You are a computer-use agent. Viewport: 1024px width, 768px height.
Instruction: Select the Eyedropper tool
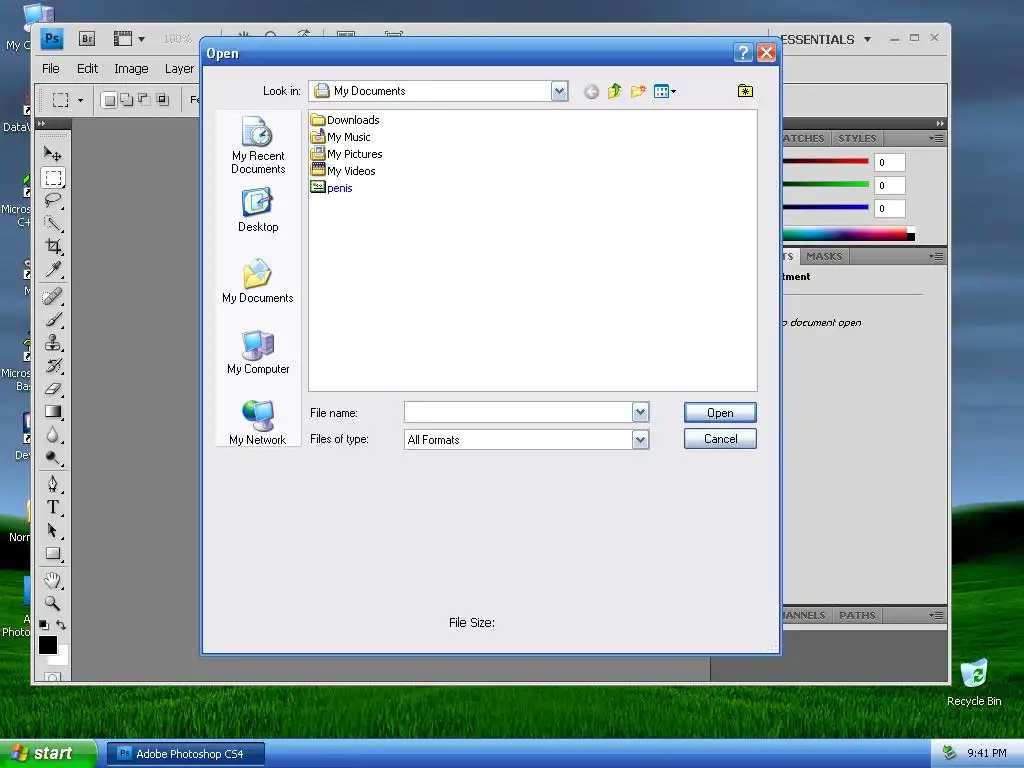click(52, 269)
